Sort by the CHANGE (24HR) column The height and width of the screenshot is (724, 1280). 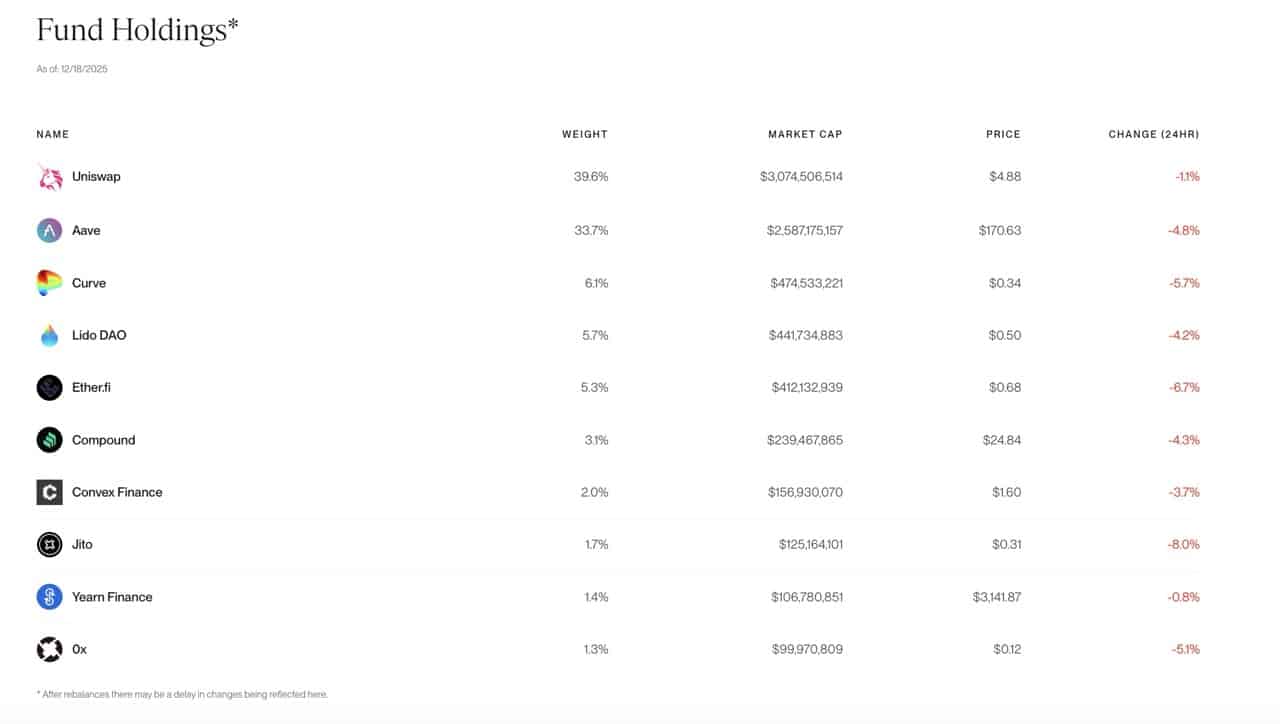coord(1153,134)
